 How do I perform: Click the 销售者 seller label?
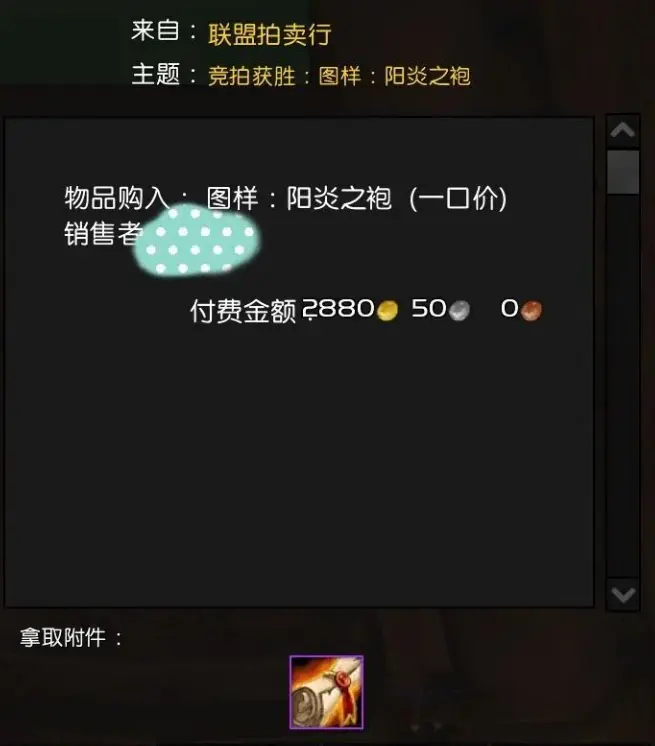tap(103, 234)
